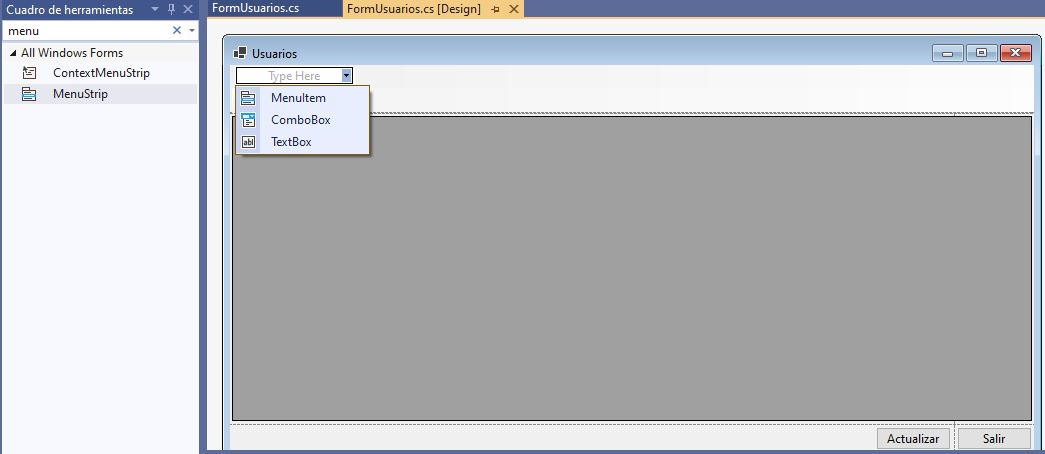Select ContextMenuStrip in the toolbox list
The height and width of the screenshot is (454, 1045).
pyautogui.click(x=100, y=73)
